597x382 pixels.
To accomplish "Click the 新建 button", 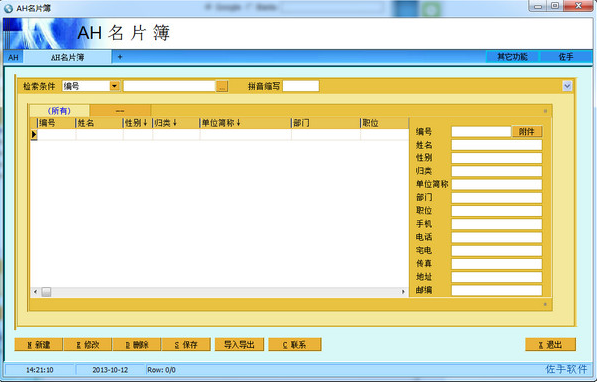I will coord(38,345).
